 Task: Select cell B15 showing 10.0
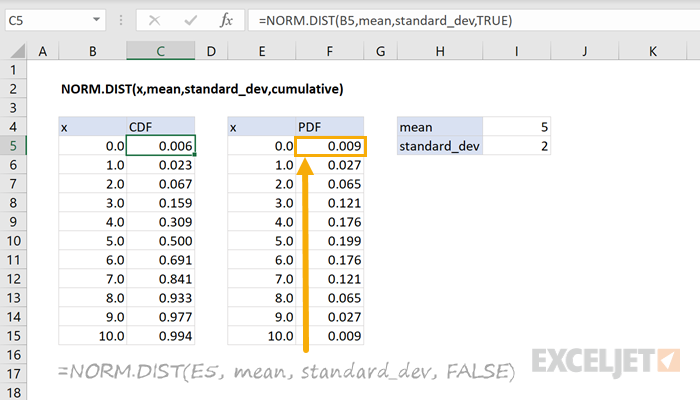tap(92, 336)
